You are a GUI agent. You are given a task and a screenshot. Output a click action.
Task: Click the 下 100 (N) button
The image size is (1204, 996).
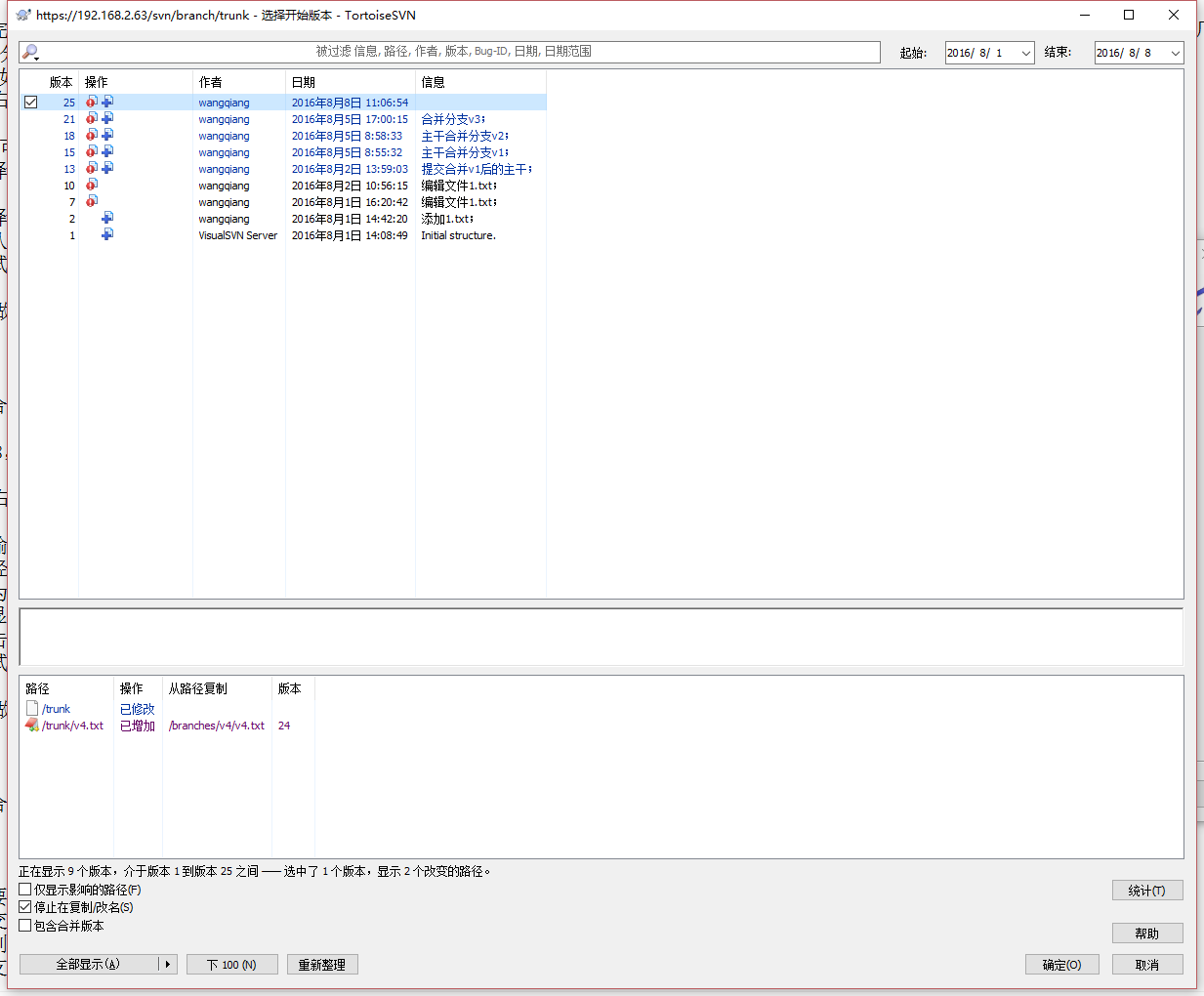tap(232, 965)
